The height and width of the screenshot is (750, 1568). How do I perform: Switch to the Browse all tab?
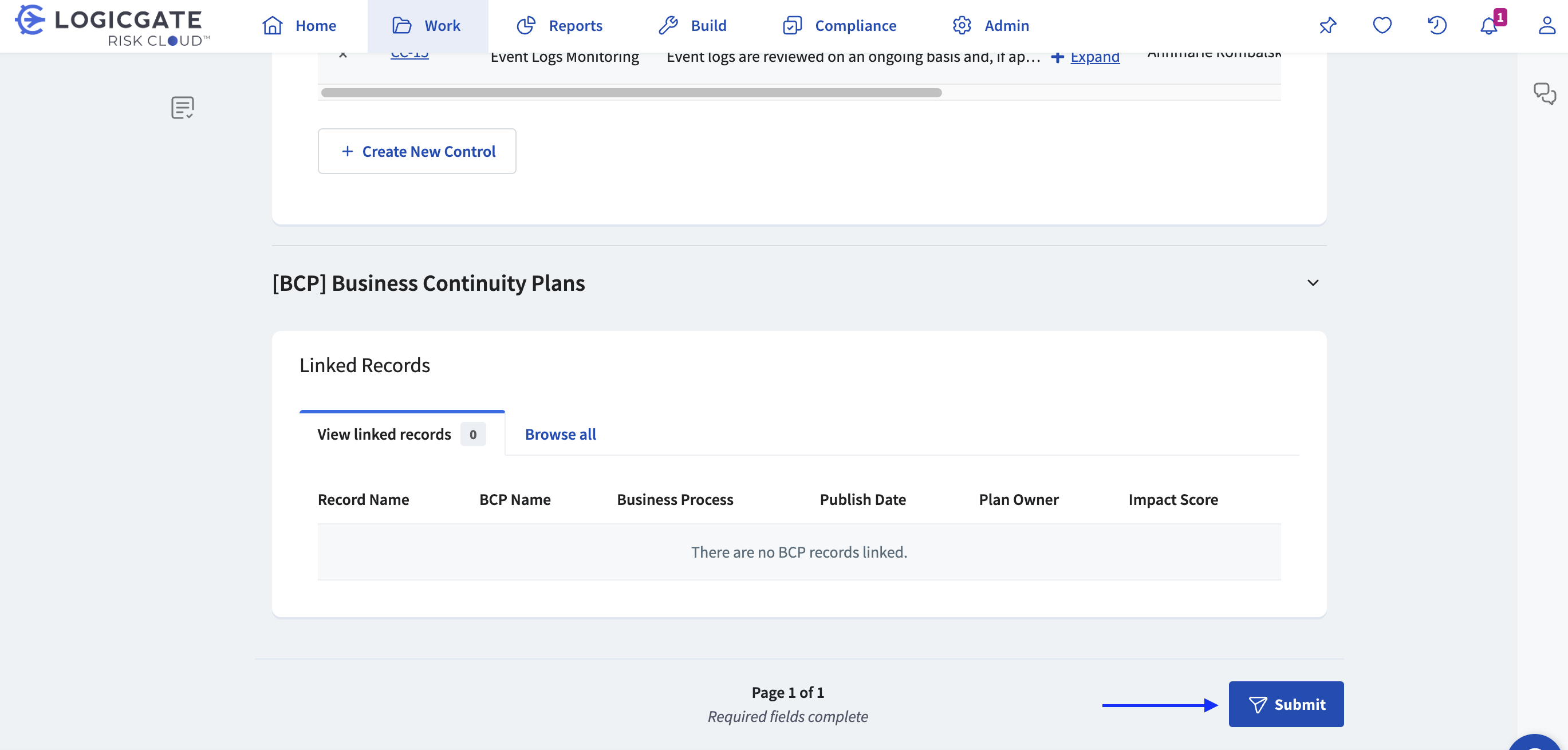point(560,434)
